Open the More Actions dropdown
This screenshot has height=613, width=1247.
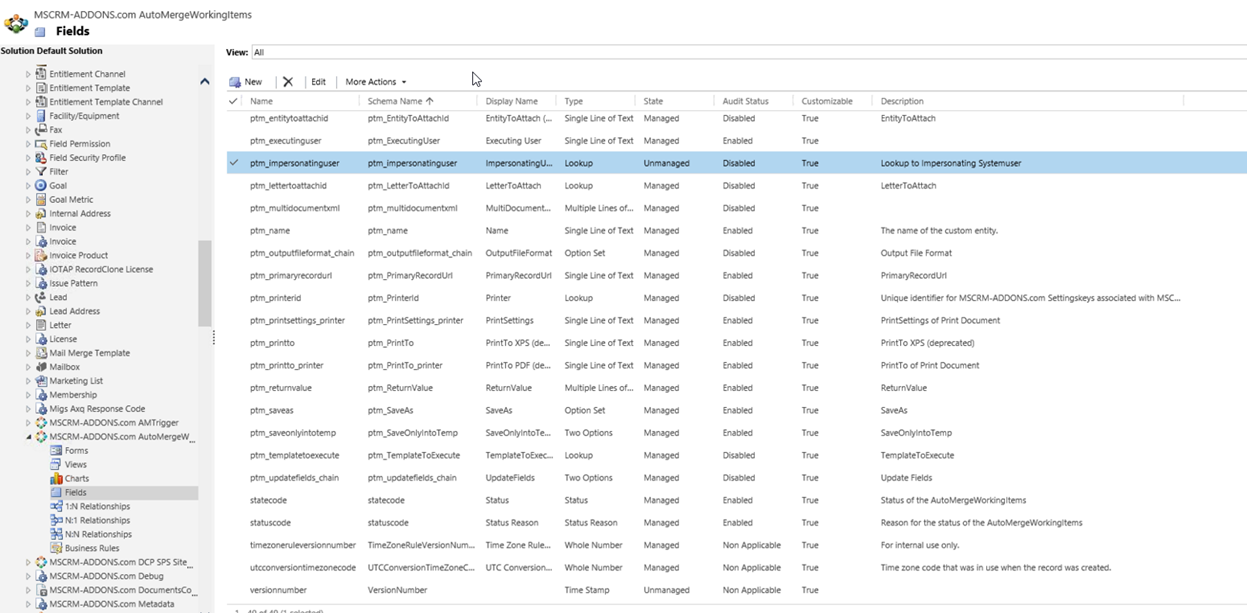tap(375, 82)
